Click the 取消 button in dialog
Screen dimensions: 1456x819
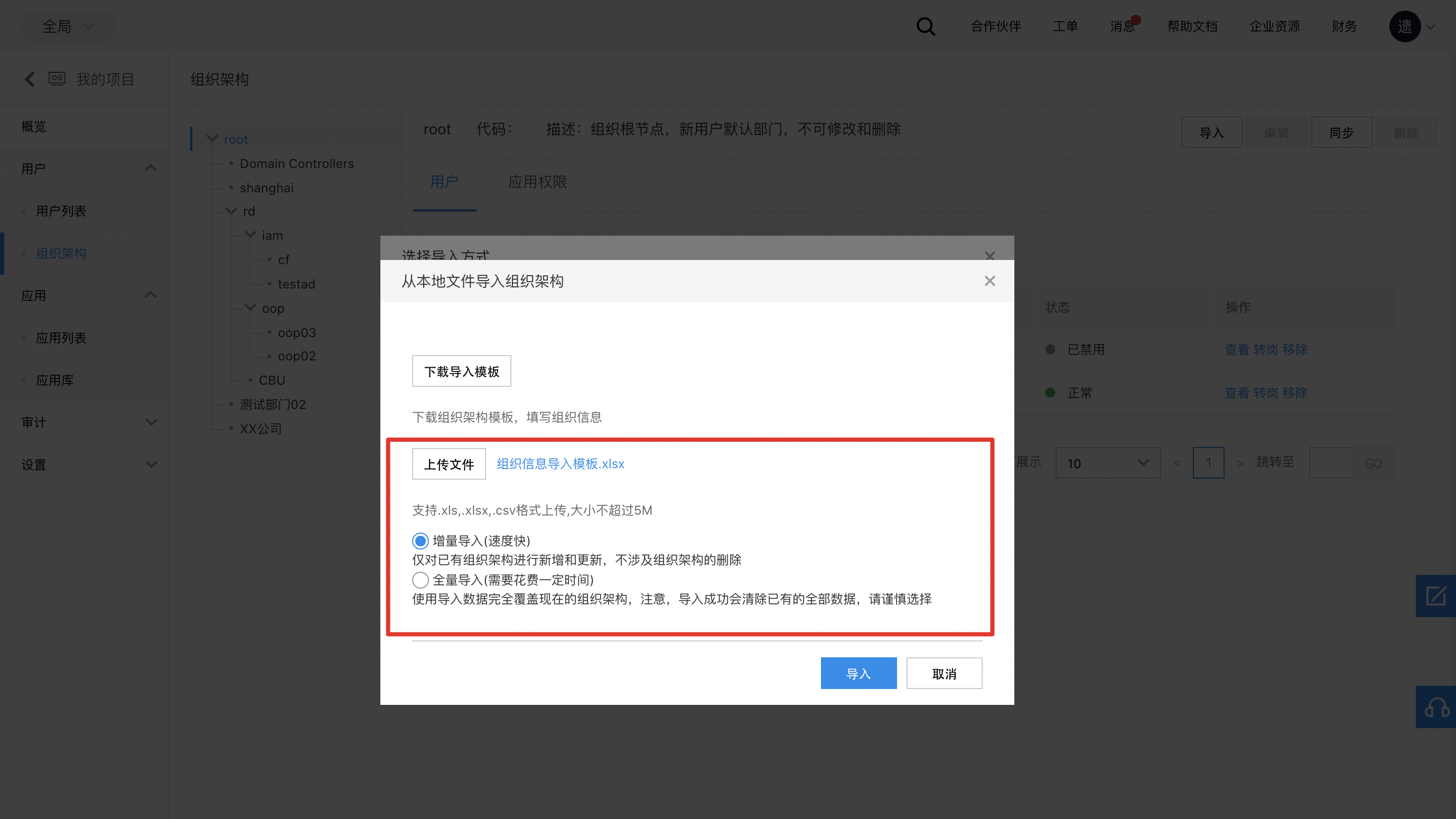point(945,673)
